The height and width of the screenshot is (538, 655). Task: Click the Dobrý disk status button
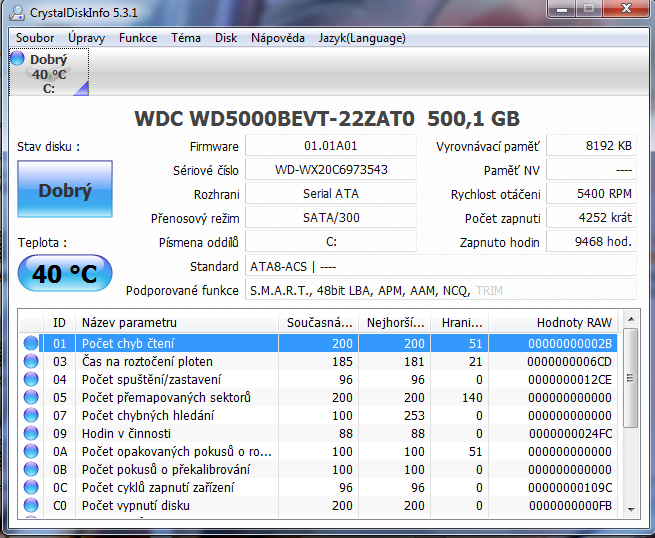(x=65, y=189)
